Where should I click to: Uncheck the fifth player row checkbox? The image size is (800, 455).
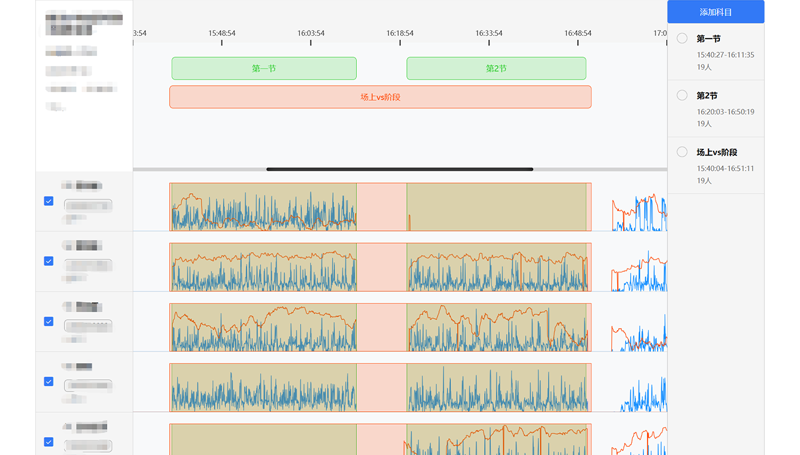[48, 442]
